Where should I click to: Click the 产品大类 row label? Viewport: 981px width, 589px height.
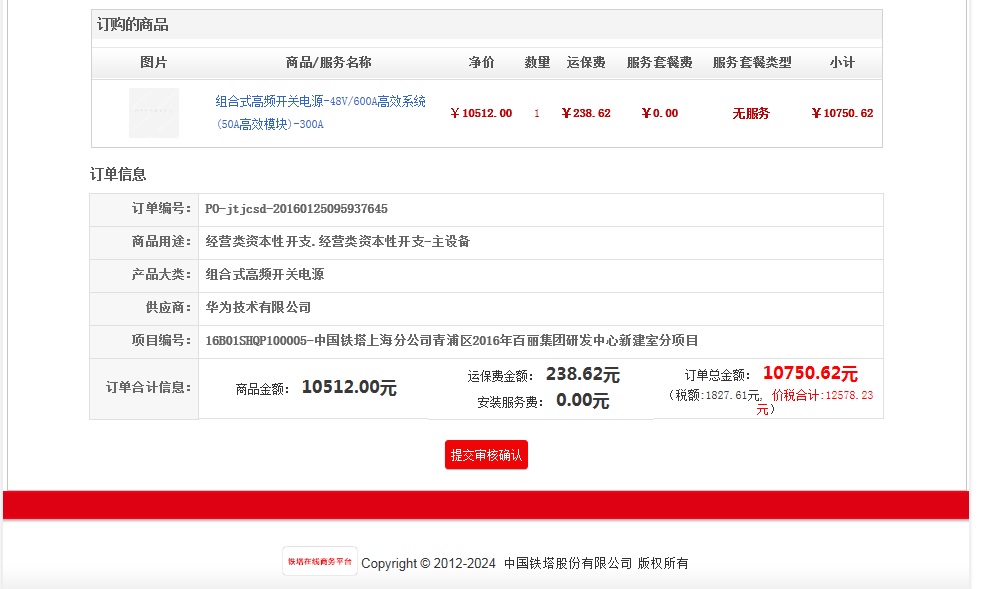click(x=161, y=274)
